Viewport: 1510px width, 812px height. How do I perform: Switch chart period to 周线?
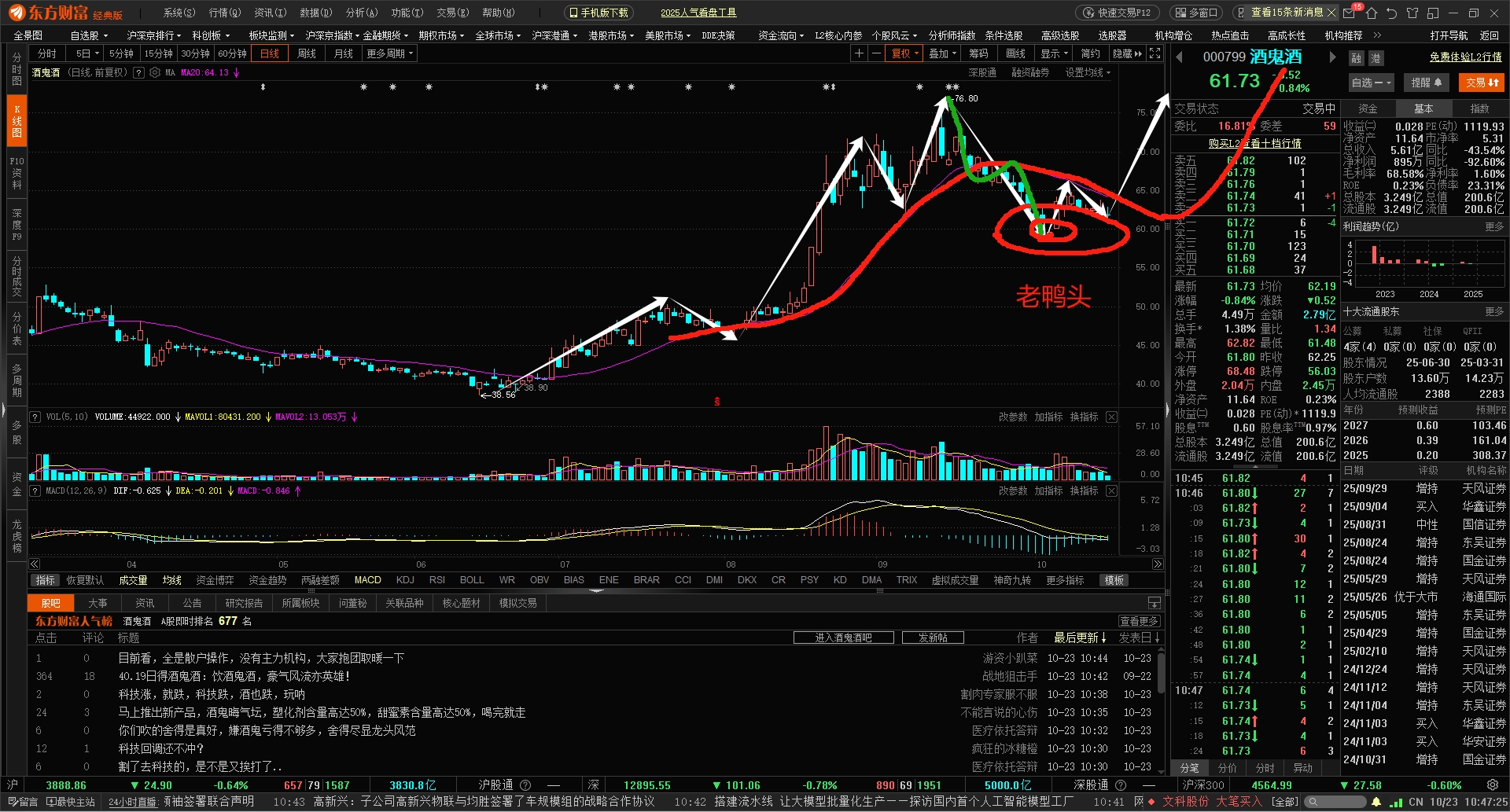(307, 53)
